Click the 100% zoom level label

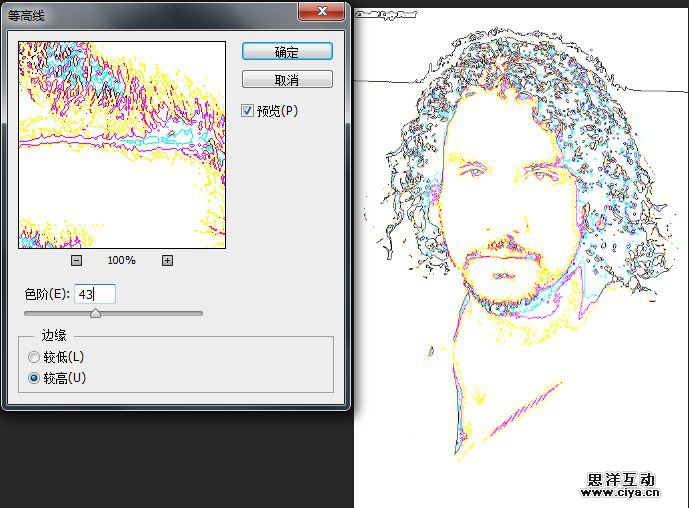[x=121, y=260]
